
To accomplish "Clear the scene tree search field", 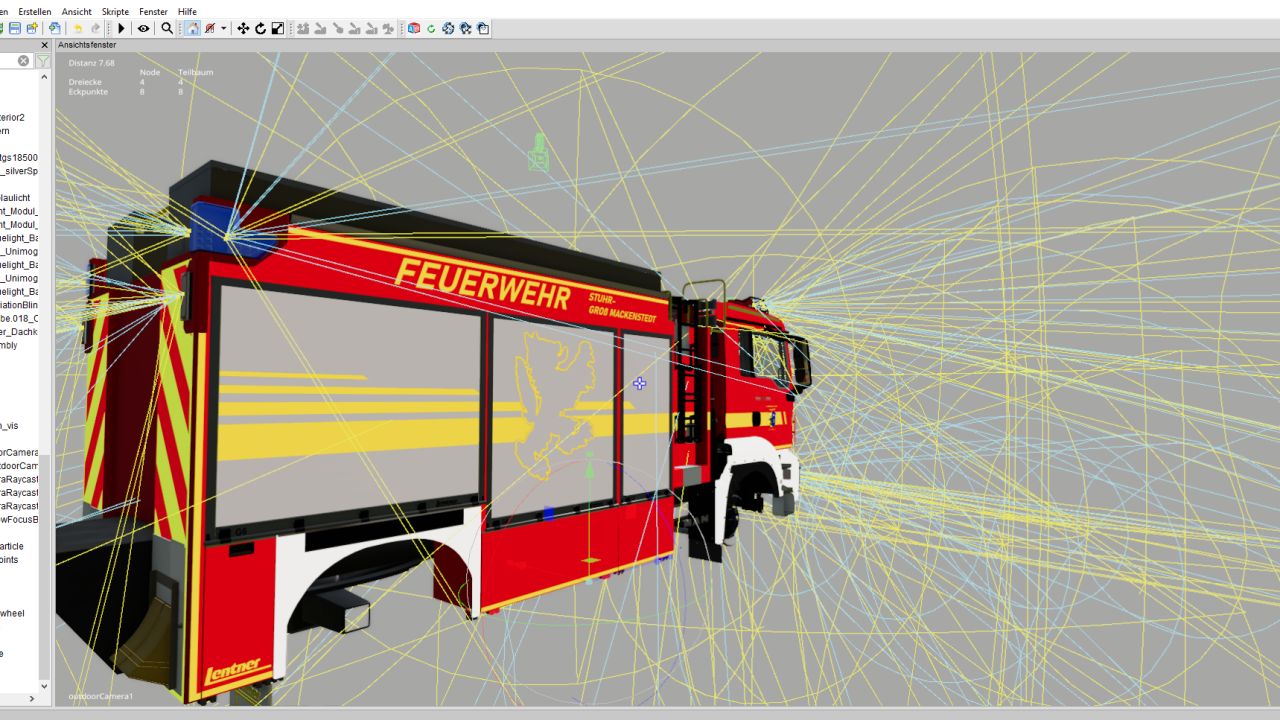I will [x=24, y=61].
